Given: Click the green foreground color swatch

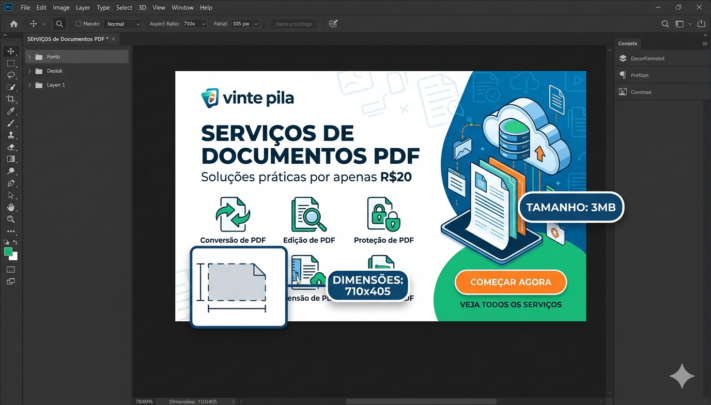Looking at the screenshot, I should pos(9,252).
